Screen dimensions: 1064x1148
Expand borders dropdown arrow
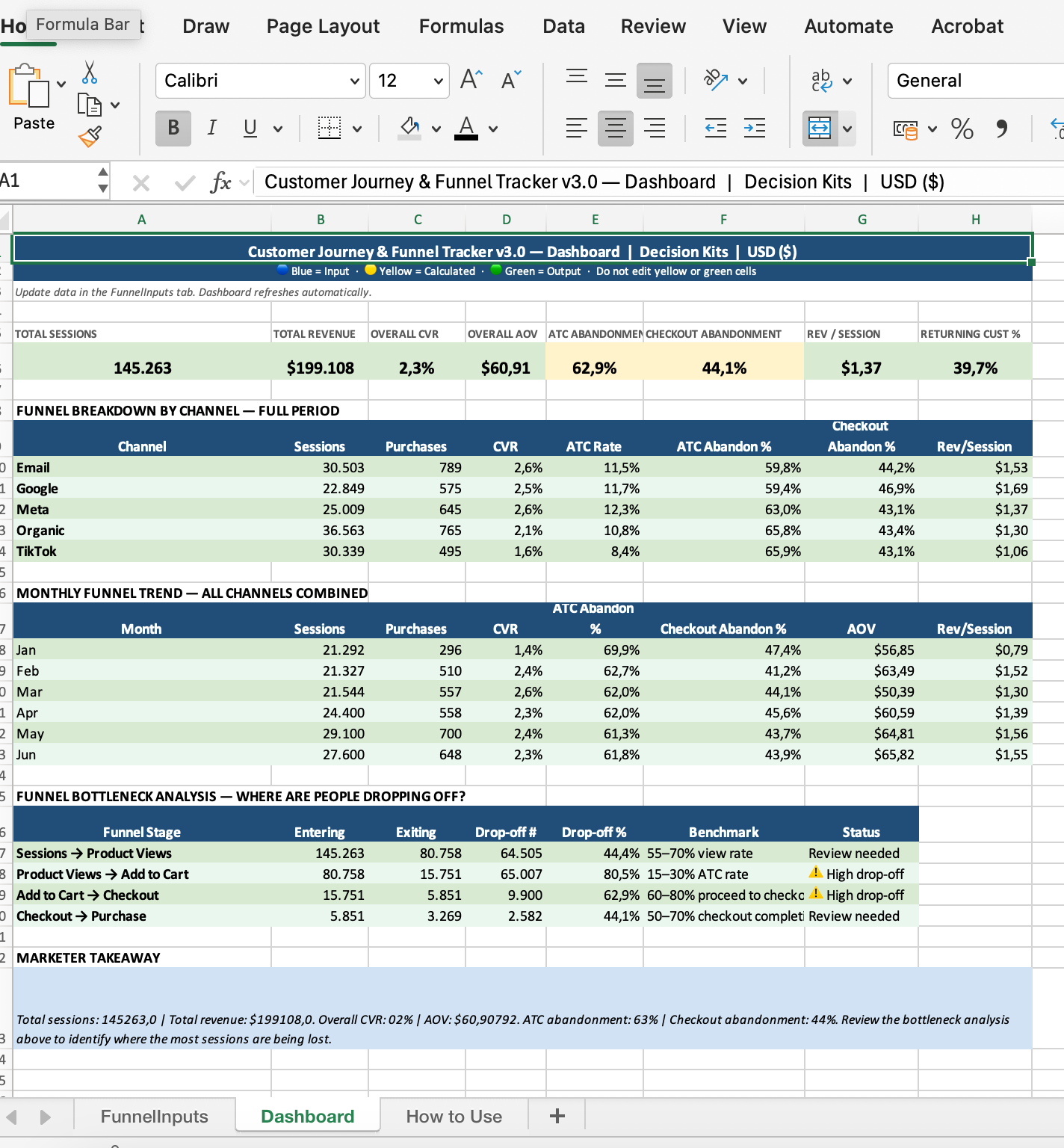357,129
